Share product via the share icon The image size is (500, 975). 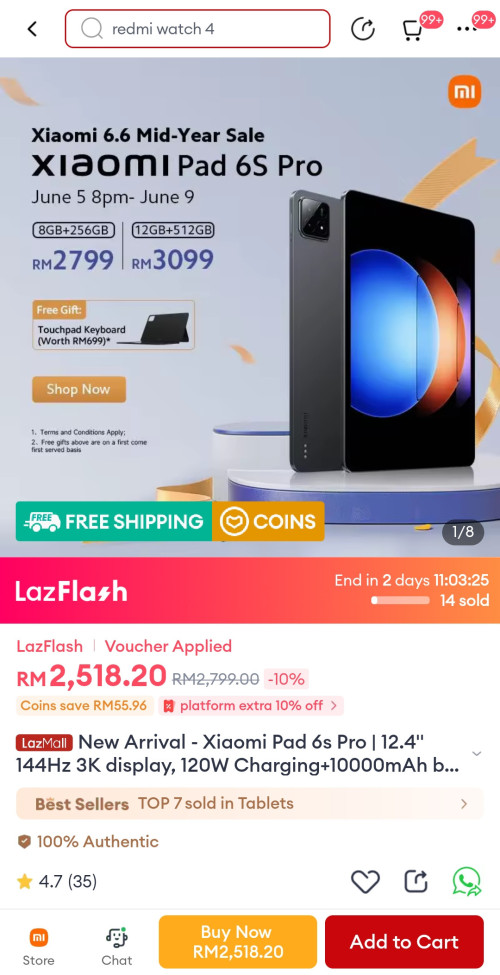coord(416,881)
